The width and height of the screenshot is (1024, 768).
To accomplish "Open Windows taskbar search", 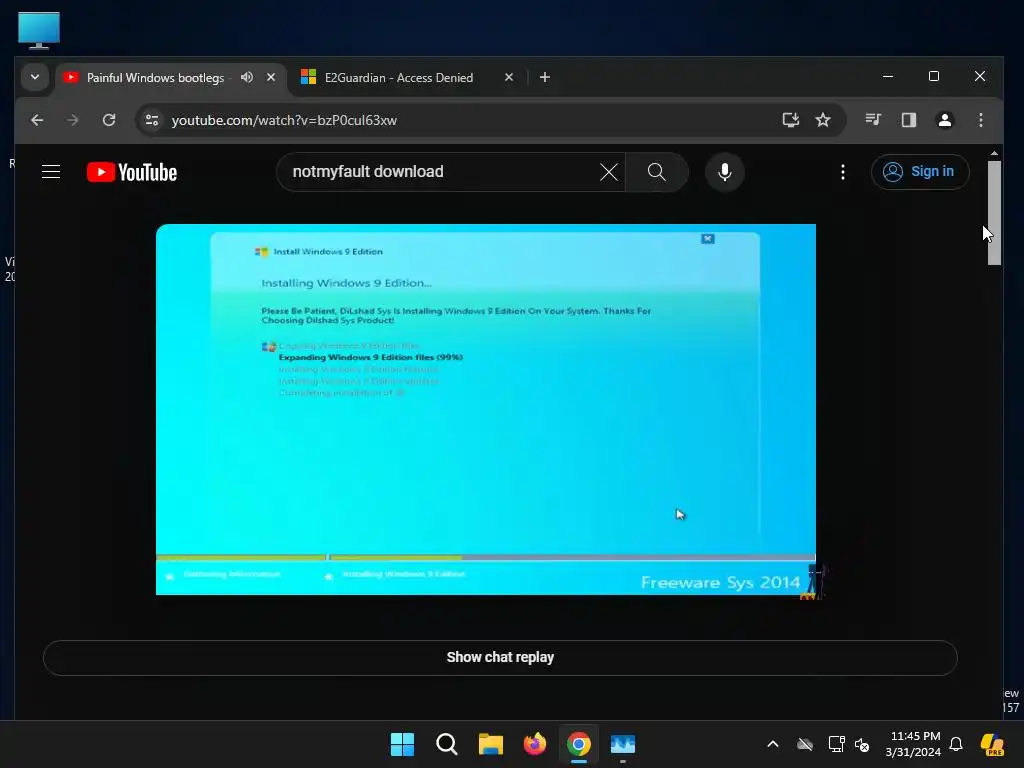I will pyautogui.click(x=447, y=744).
